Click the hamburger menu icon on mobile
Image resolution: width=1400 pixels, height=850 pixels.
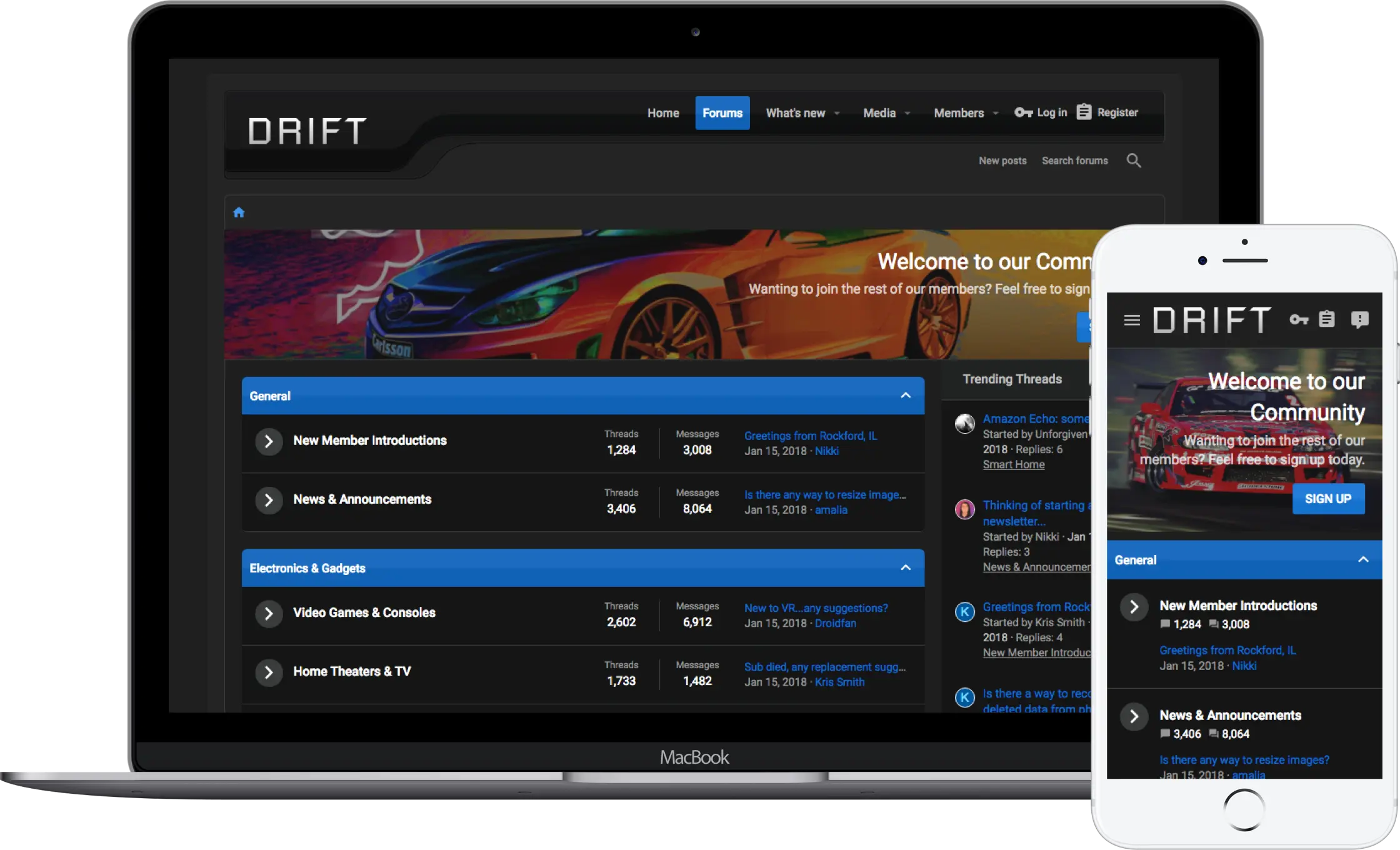(x=1132, y=320)
